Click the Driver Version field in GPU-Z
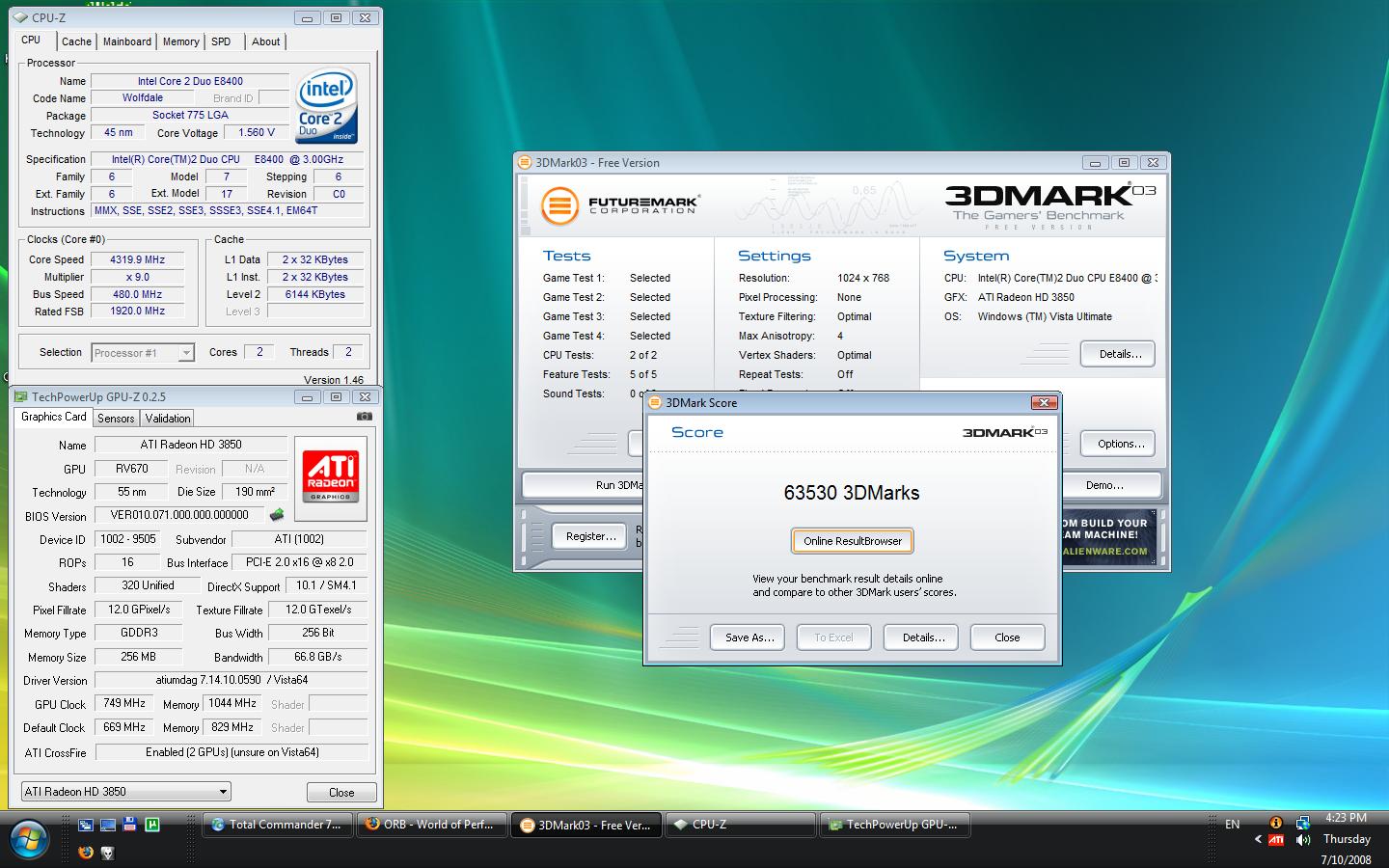This screenshot has width=1389, height=868. point(231,680)
